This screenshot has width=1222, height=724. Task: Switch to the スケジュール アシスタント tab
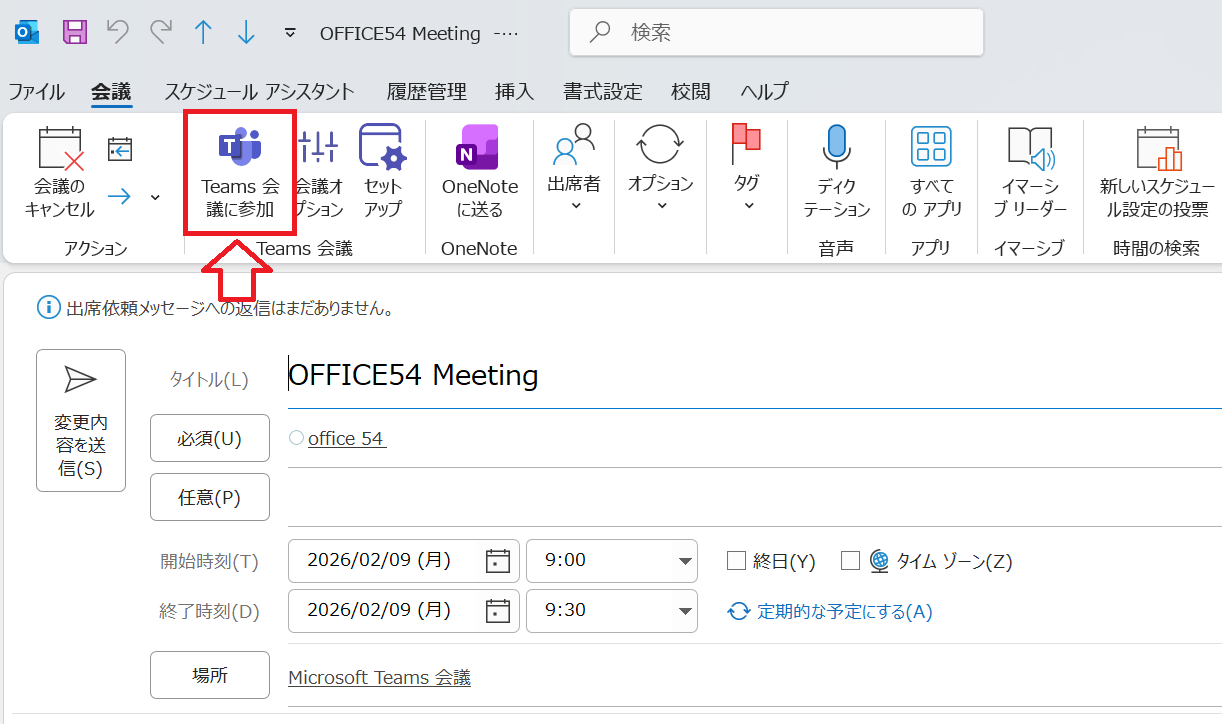[x=258, y=91]
